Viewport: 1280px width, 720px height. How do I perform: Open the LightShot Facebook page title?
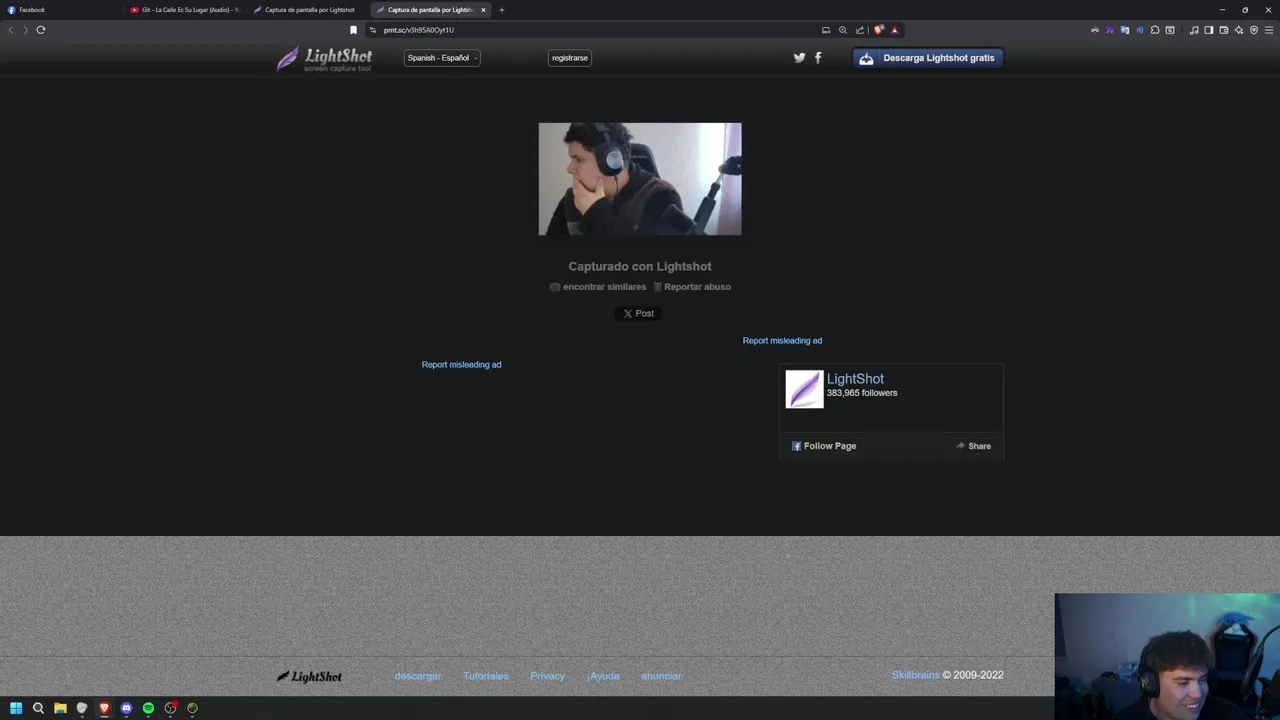click(855, 379)
